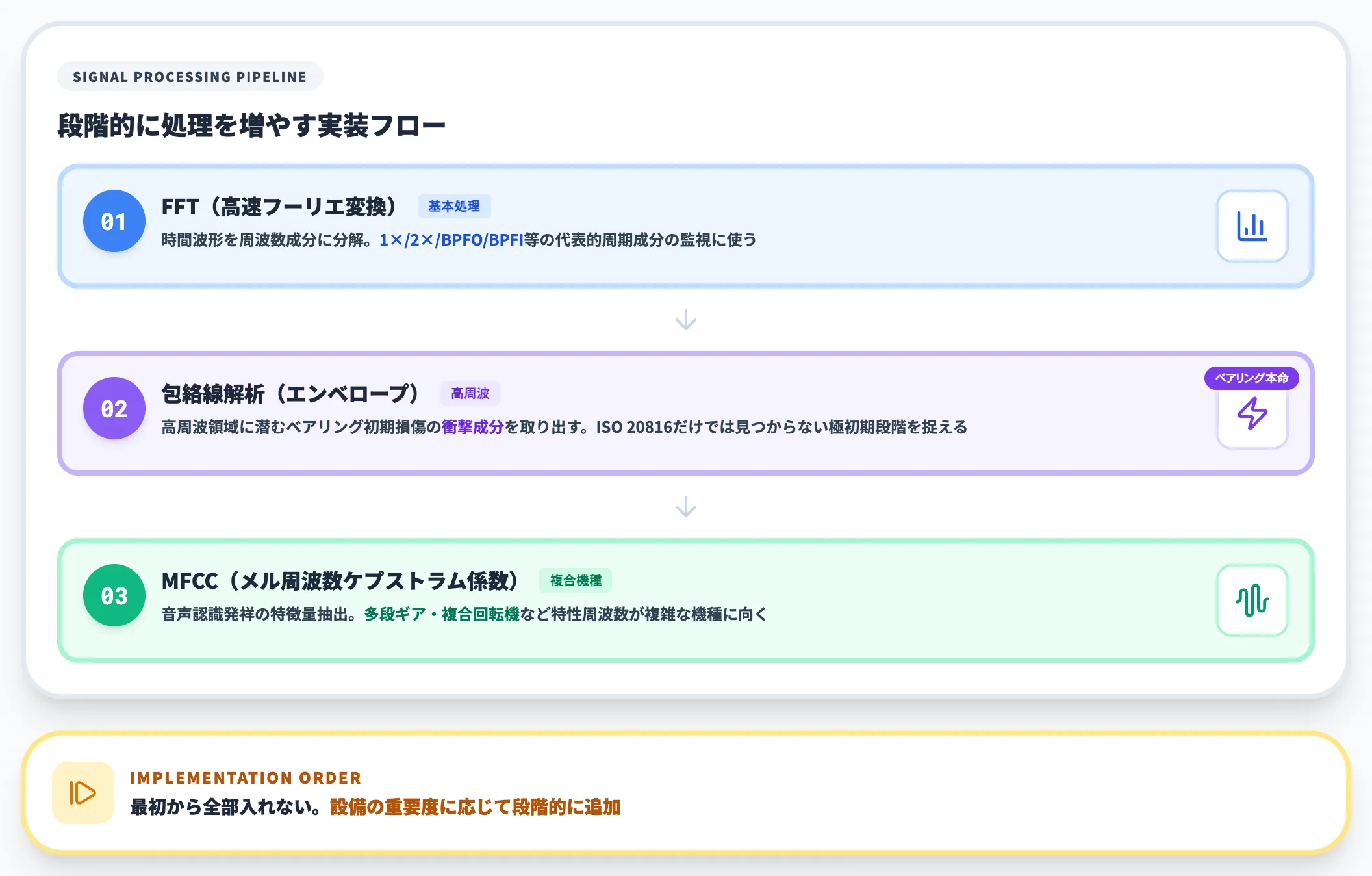Click the ベアリング本命 purple badge
The image size is (1372, 876).
1252,378
